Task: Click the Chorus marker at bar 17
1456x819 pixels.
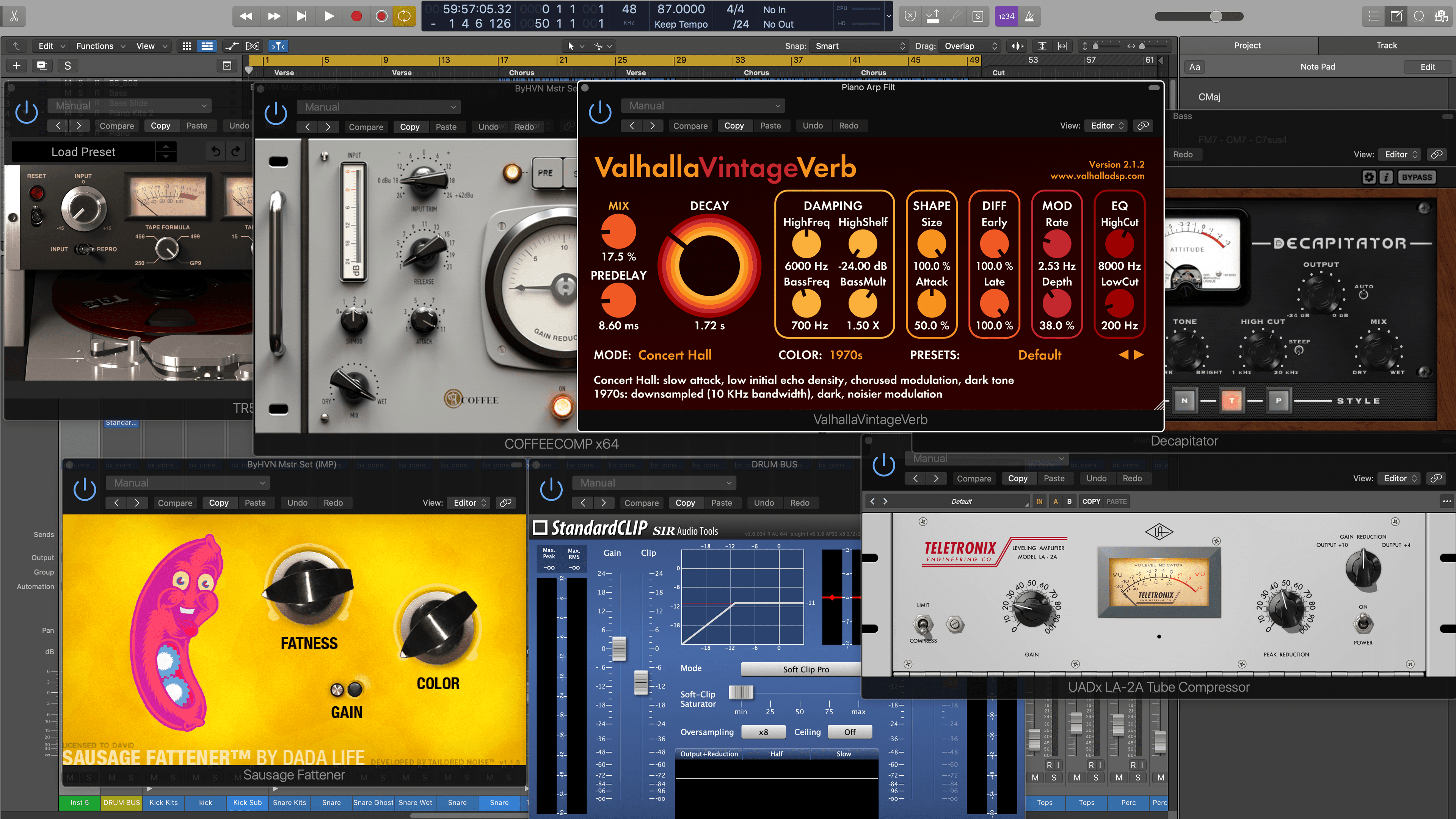Action: point(521,72)
